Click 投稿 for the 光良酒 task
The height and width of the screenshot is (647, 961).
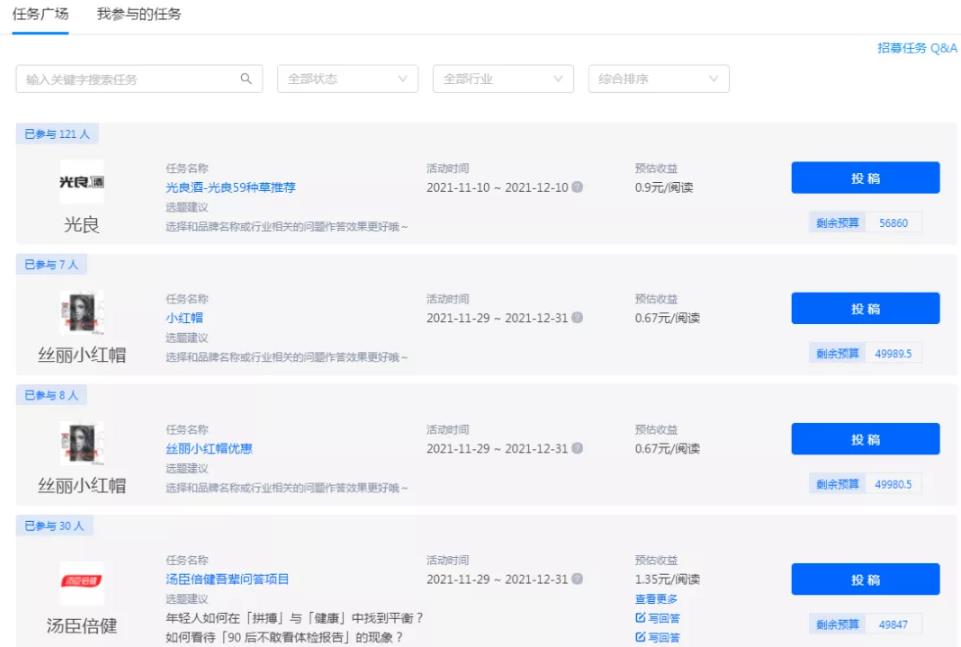(x=868, y=177)
